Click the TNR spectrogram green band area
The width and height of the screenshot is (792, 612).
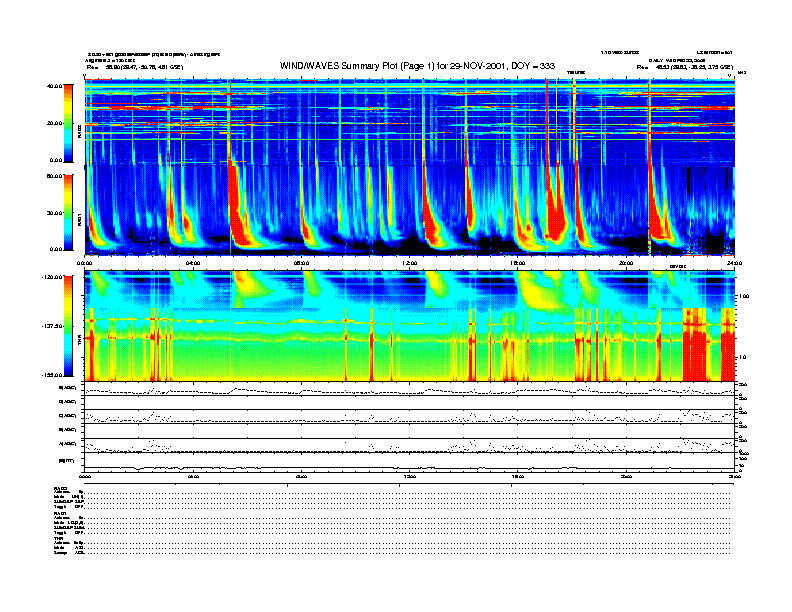(x=409, y=356)
